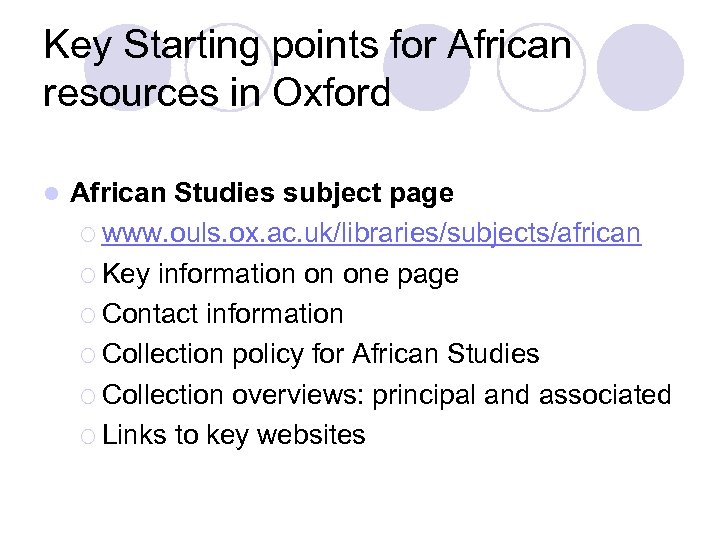Select the Contact information line
This screenshot has height=540, width=720.
223,314
